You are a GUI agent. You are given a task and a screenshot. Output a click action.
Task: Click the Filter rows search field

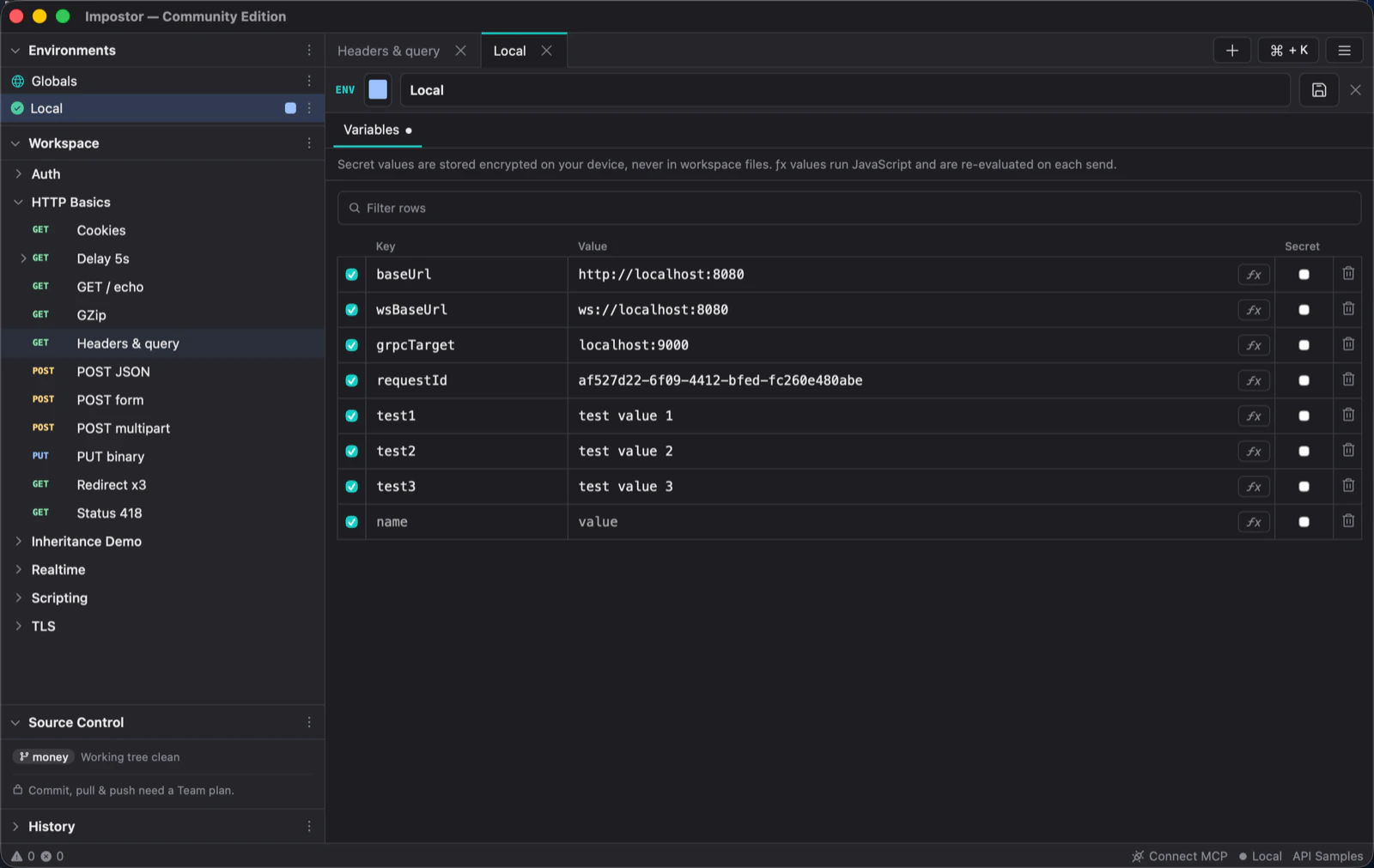pyautogui.click(x=849, y=208)
